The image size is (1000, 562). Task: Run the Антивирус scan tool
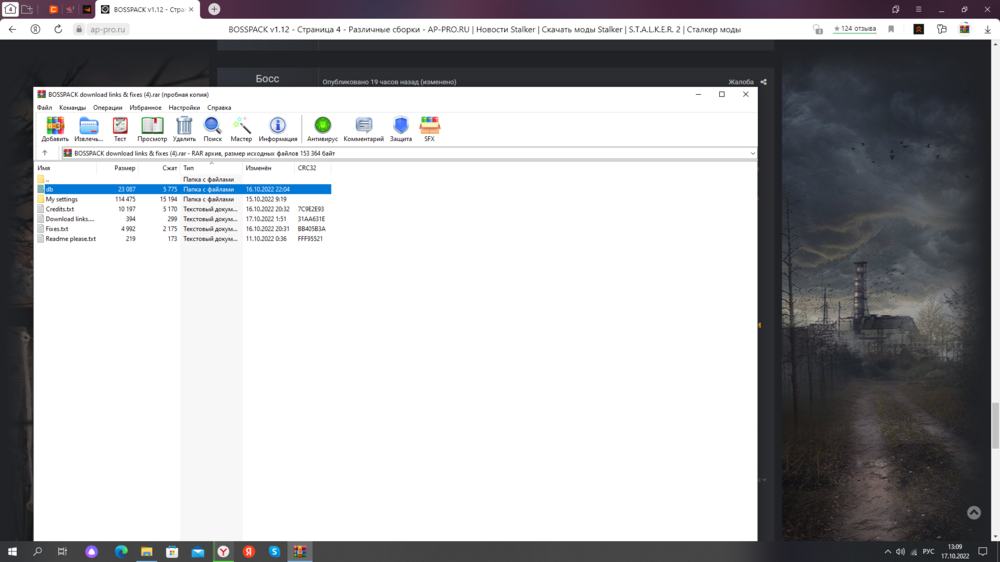click(x=322, y=128)
